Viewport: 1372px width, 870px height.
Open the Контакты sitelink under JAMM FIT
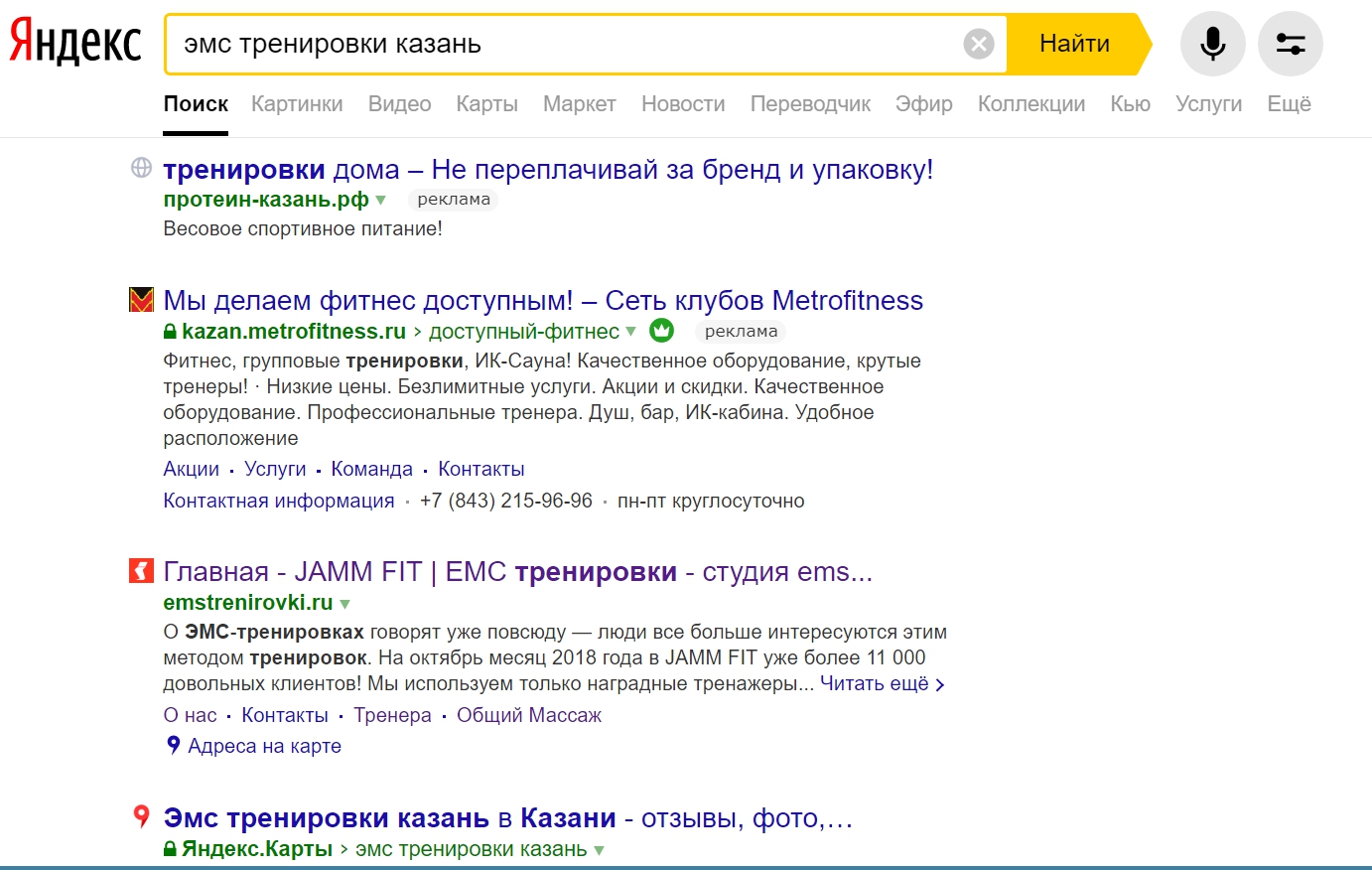click(285, 715)
